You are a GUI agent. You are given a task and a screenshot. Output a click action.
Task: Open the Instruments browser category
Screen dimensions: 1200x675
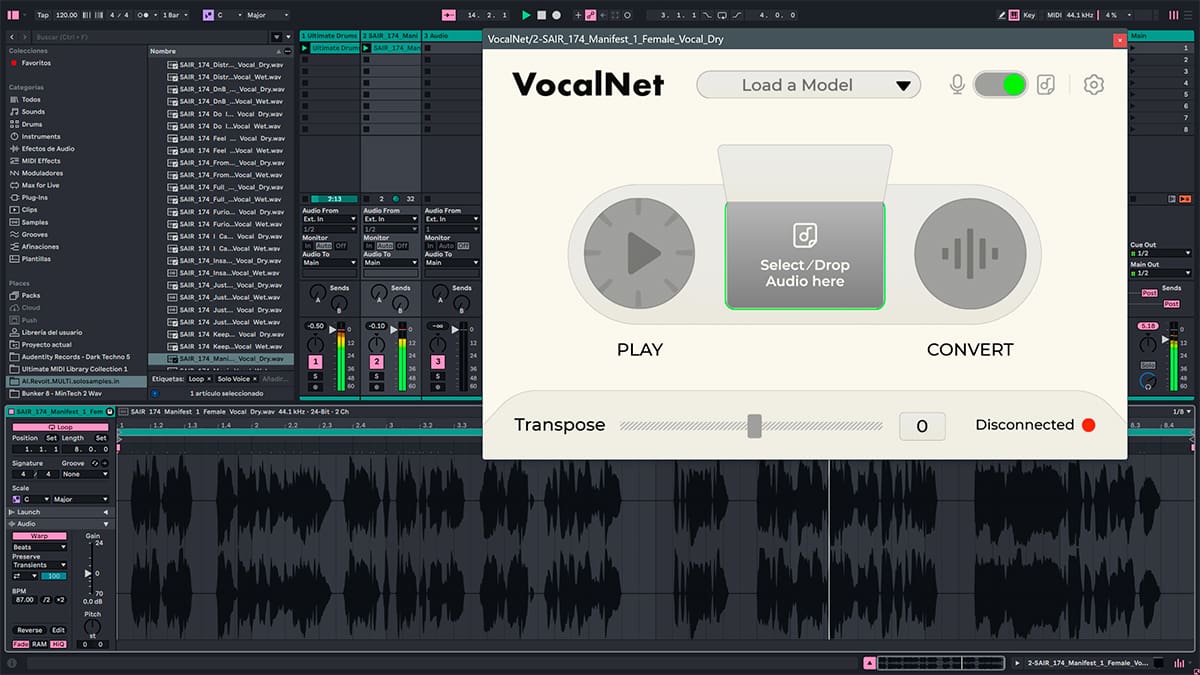40,136
